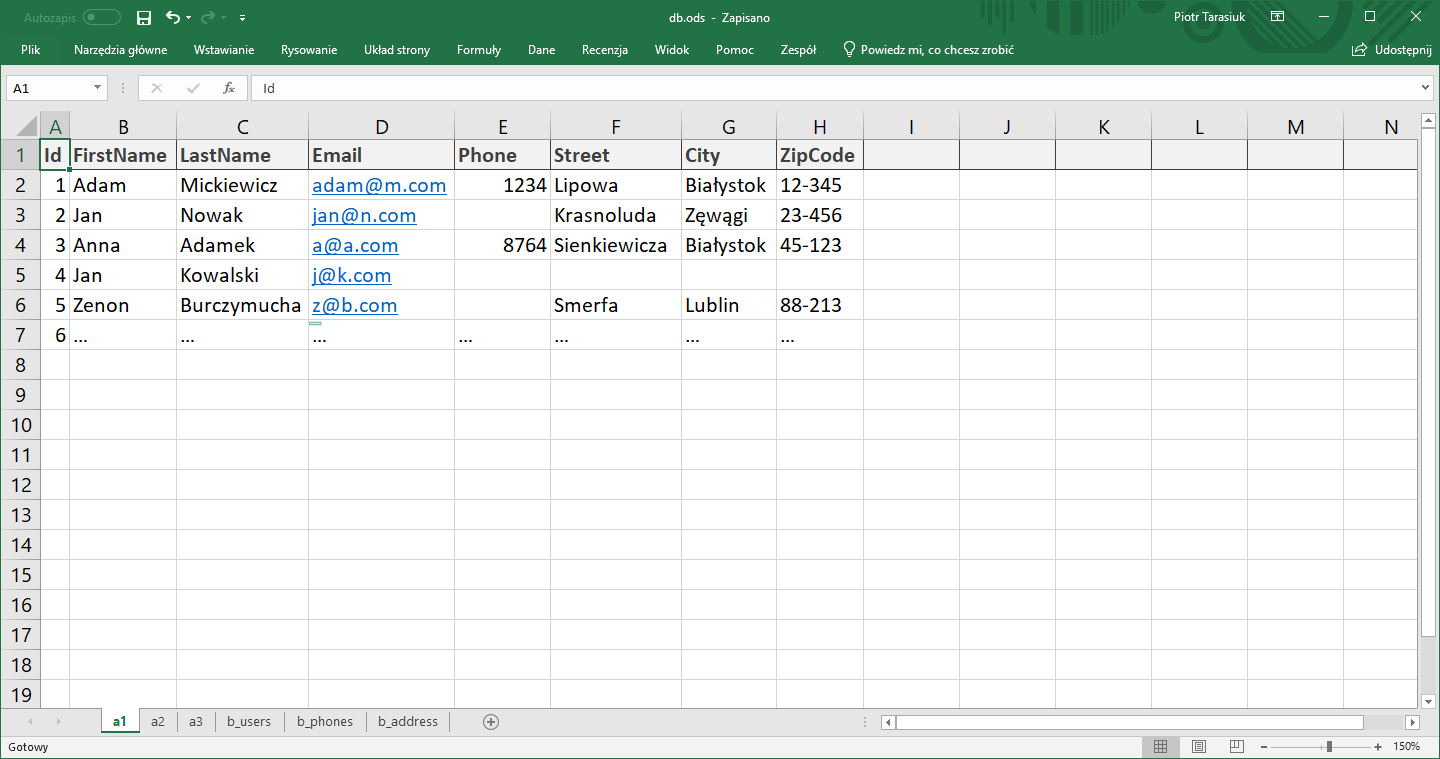Click inside the formula bar input
This screenshot has width=1440, height=759.
point(835,88)
